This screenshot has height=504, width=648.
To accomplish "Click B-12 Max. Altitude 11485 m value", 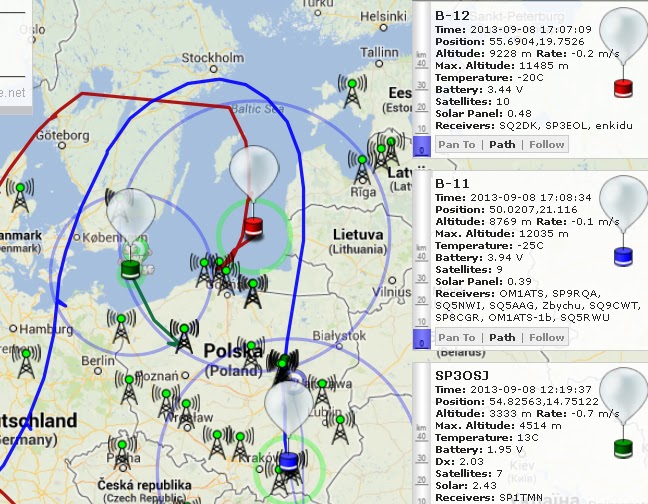I will [x=543, y=66].
